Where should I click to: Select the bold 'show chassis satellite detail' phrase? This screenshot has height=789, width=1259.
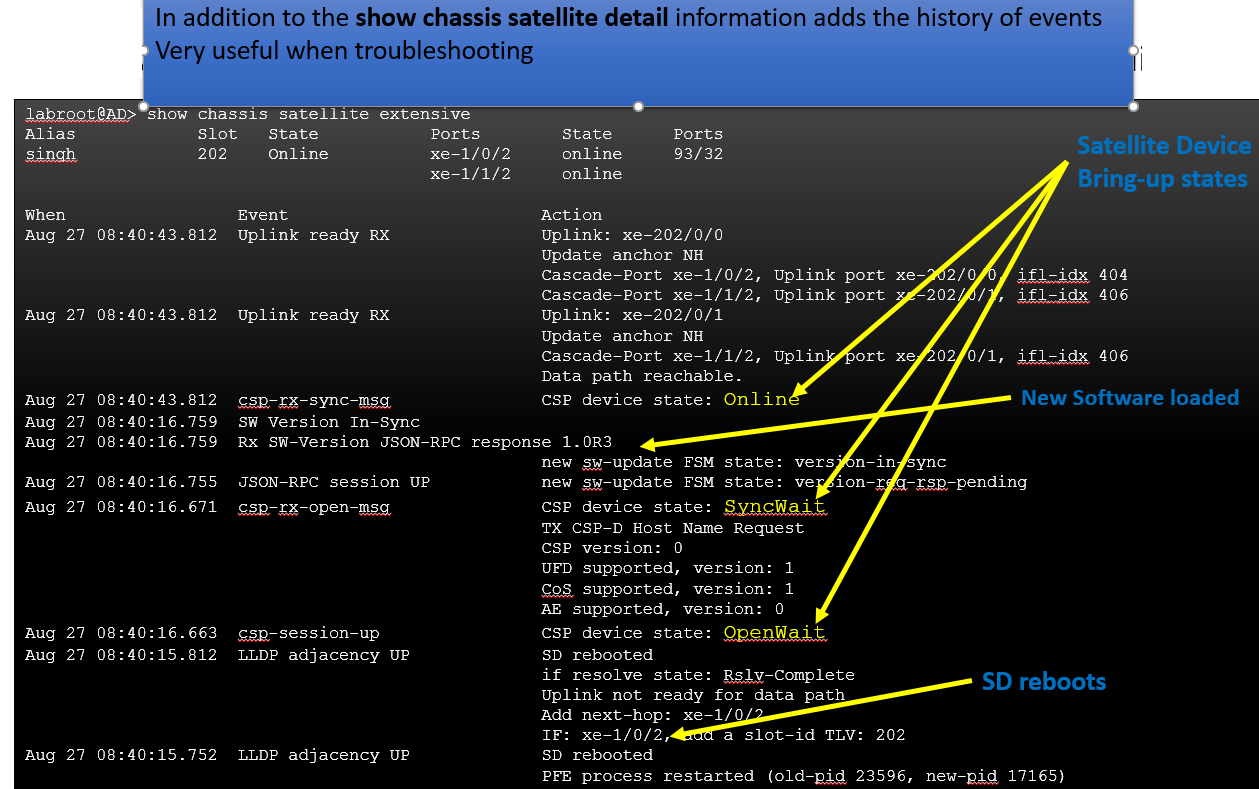tap(512, 18)
